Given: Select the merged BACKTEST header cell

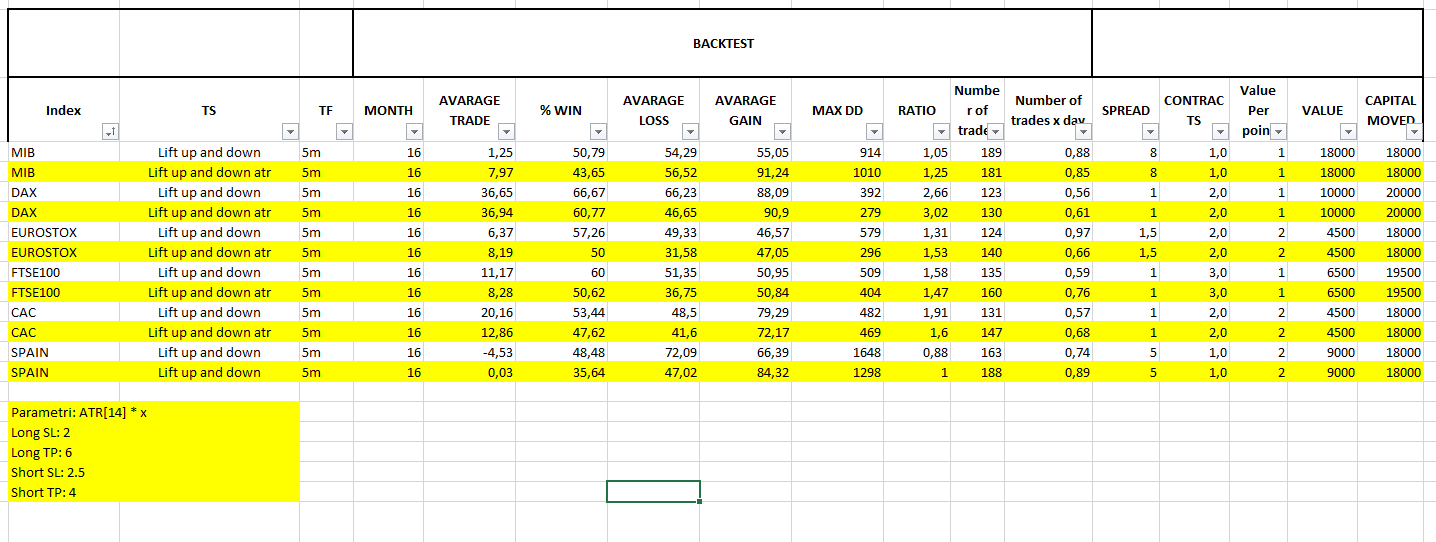Looking at the screenshot, I should tap(722, 43).
